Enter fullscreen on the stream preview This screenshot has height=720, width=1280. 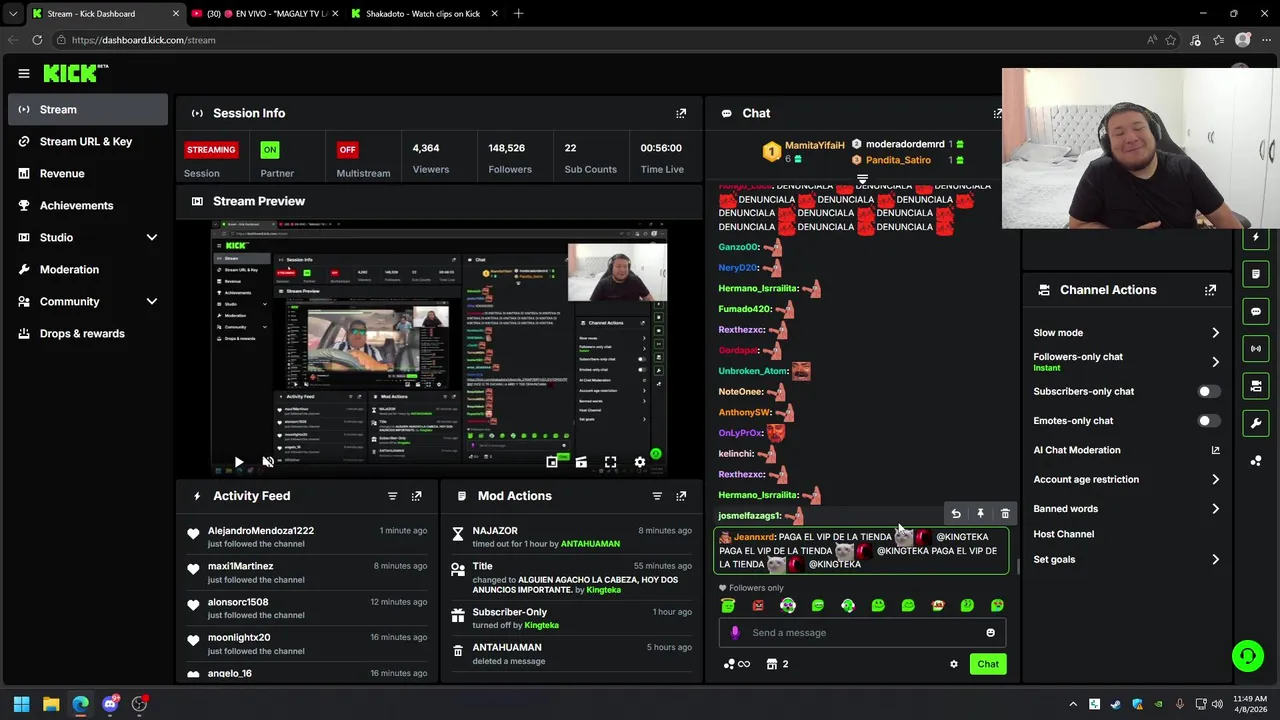610,462
